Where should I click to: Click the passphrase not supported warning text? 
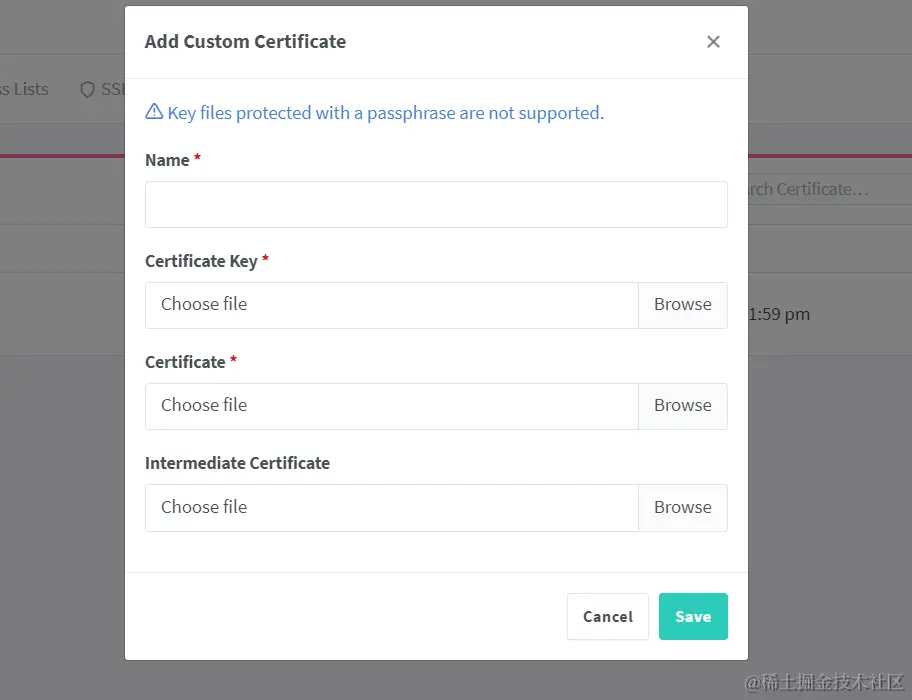coord(385,113)
